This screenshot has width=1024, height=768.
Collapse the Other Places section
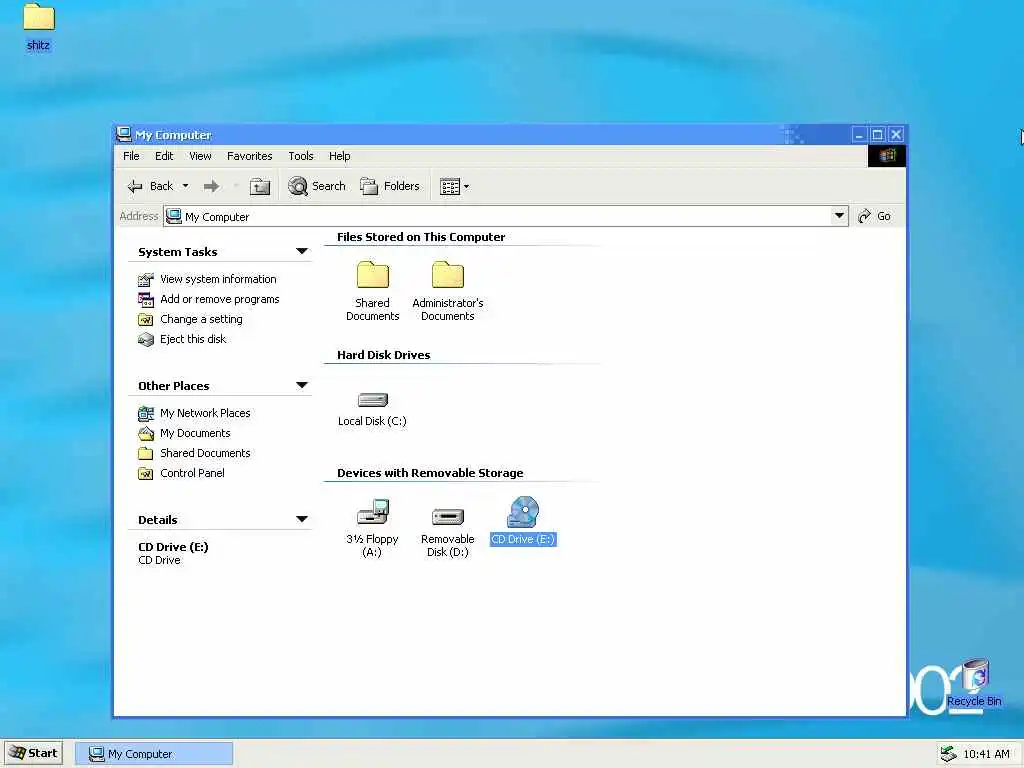coord(302,385)
